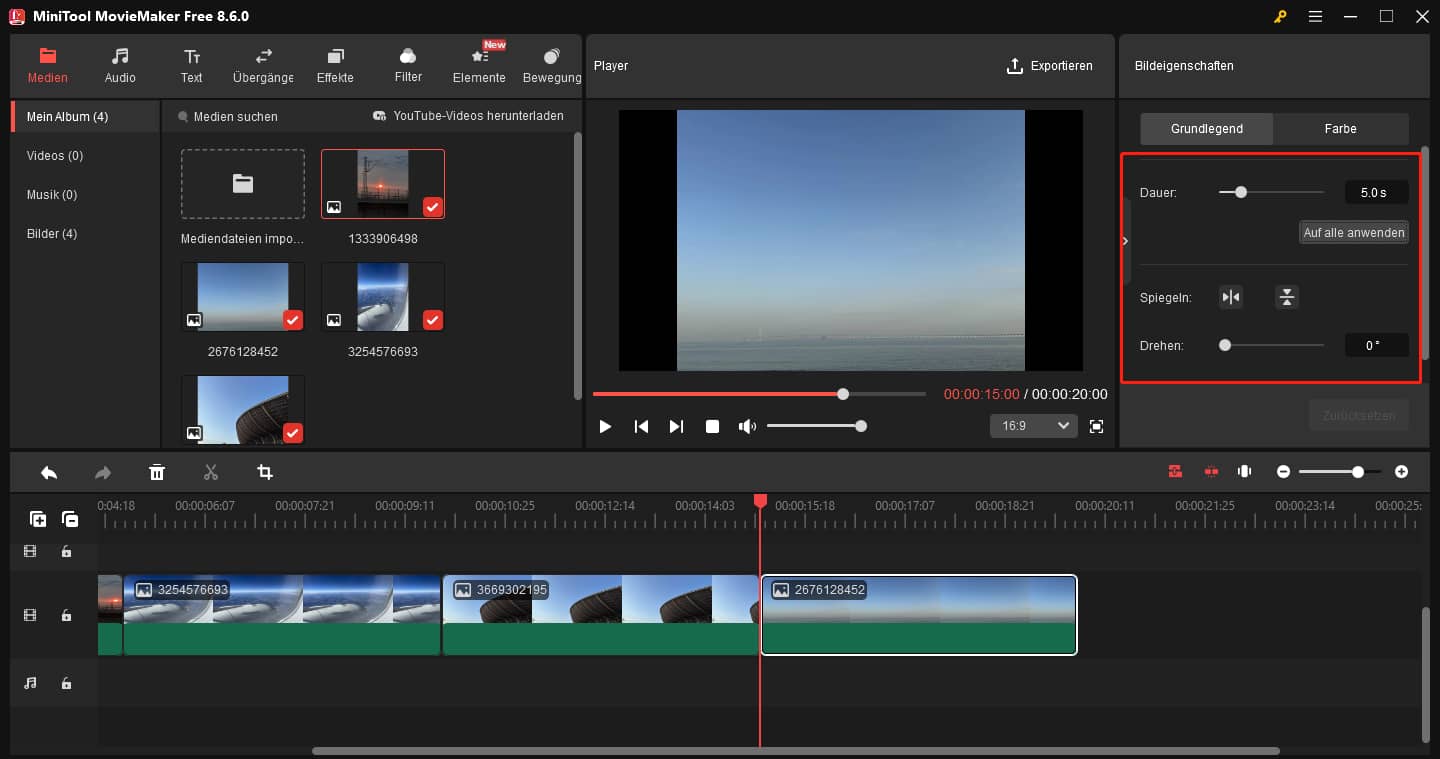Flip image horizontally with mirror icon

tap(1231, 297)
